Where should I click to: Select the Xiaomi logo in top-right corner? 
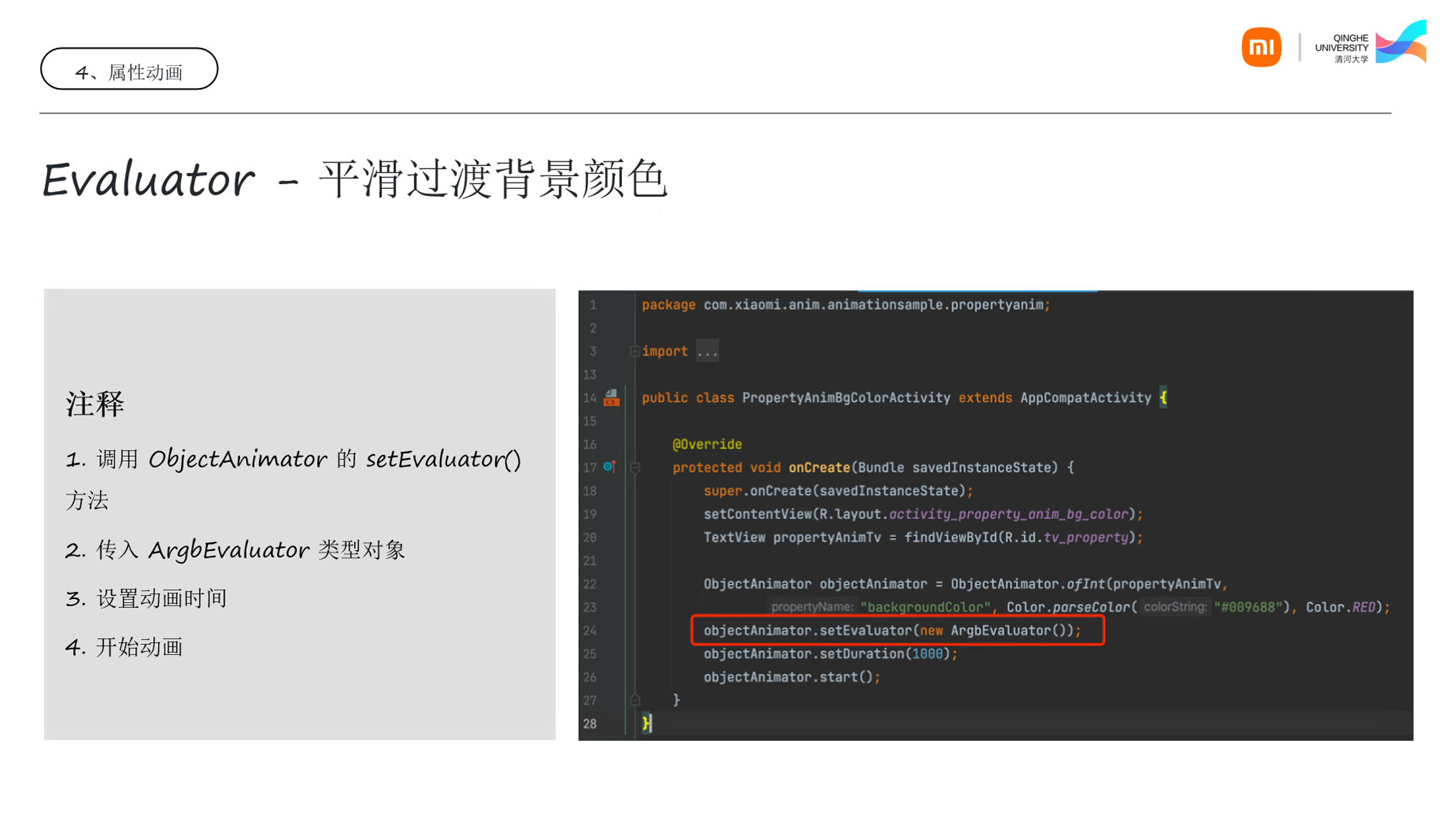[x=1261, y=46]
